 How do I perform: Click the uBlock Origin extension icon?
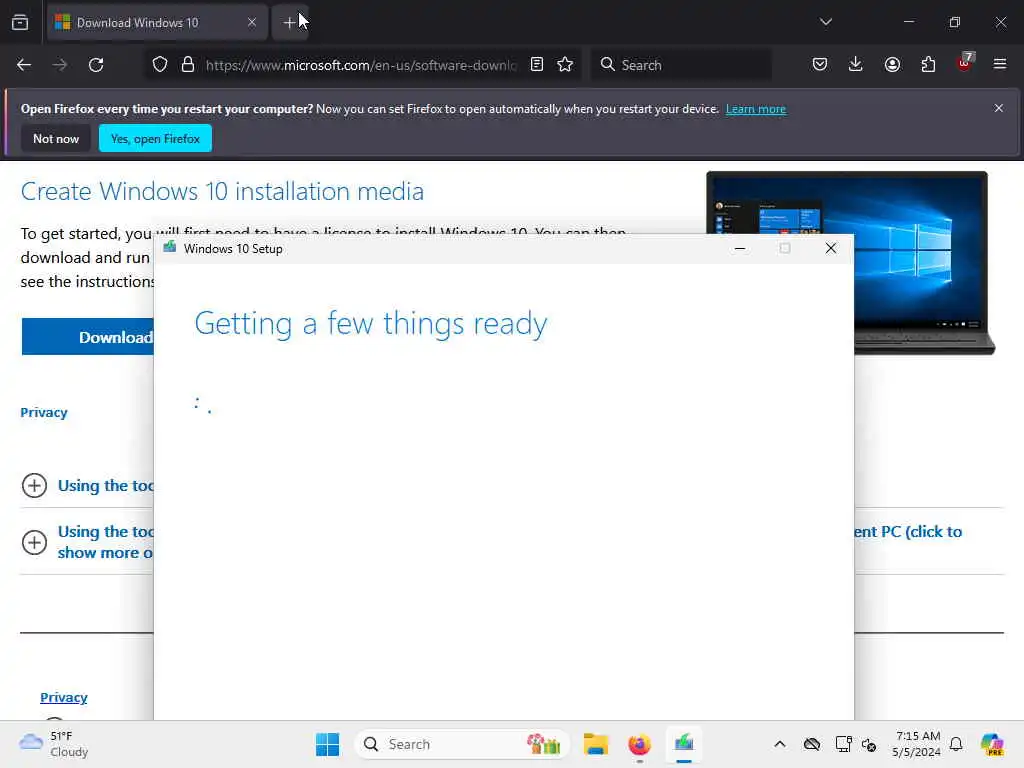tap(965, 63)
